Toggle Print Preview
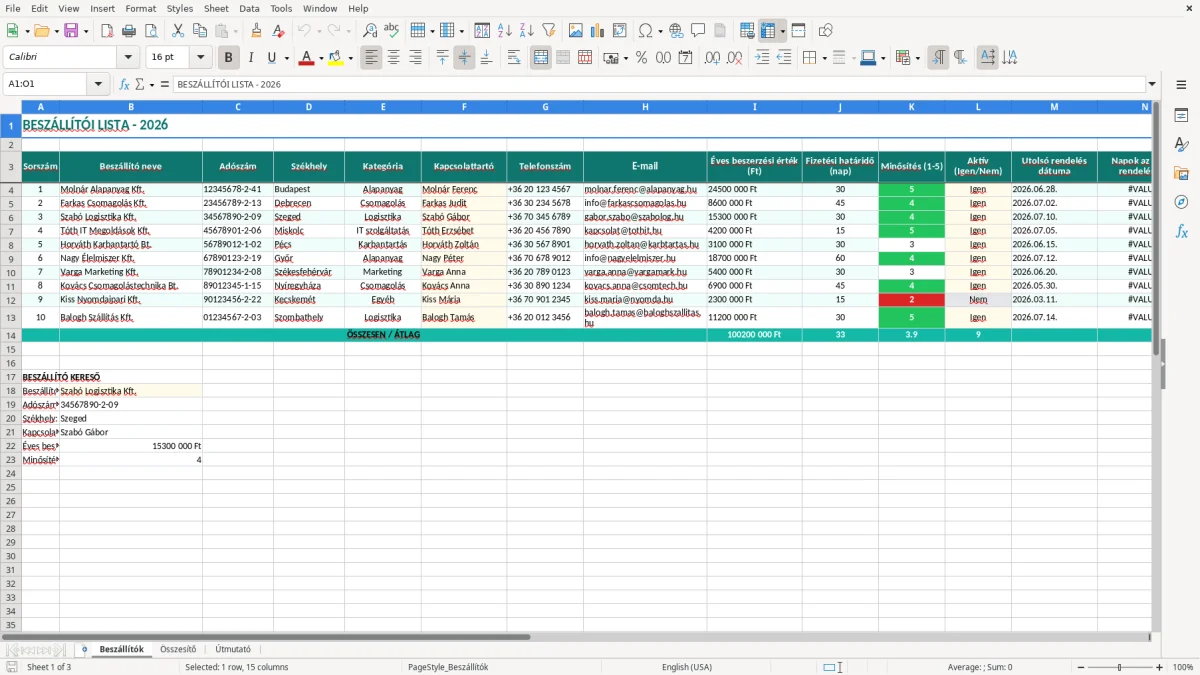This screenshot has height=675, width=1200. click(x=150, y=31)
